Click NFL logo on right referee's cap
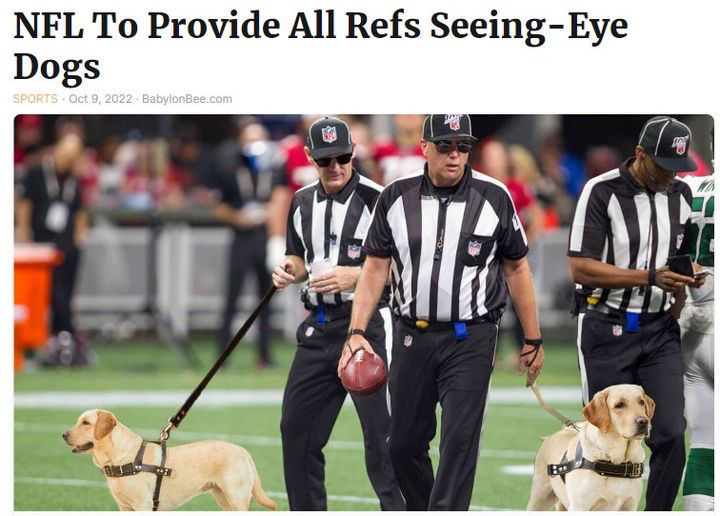This screenshot has height=516, width=720. click(x=680, y=145)
